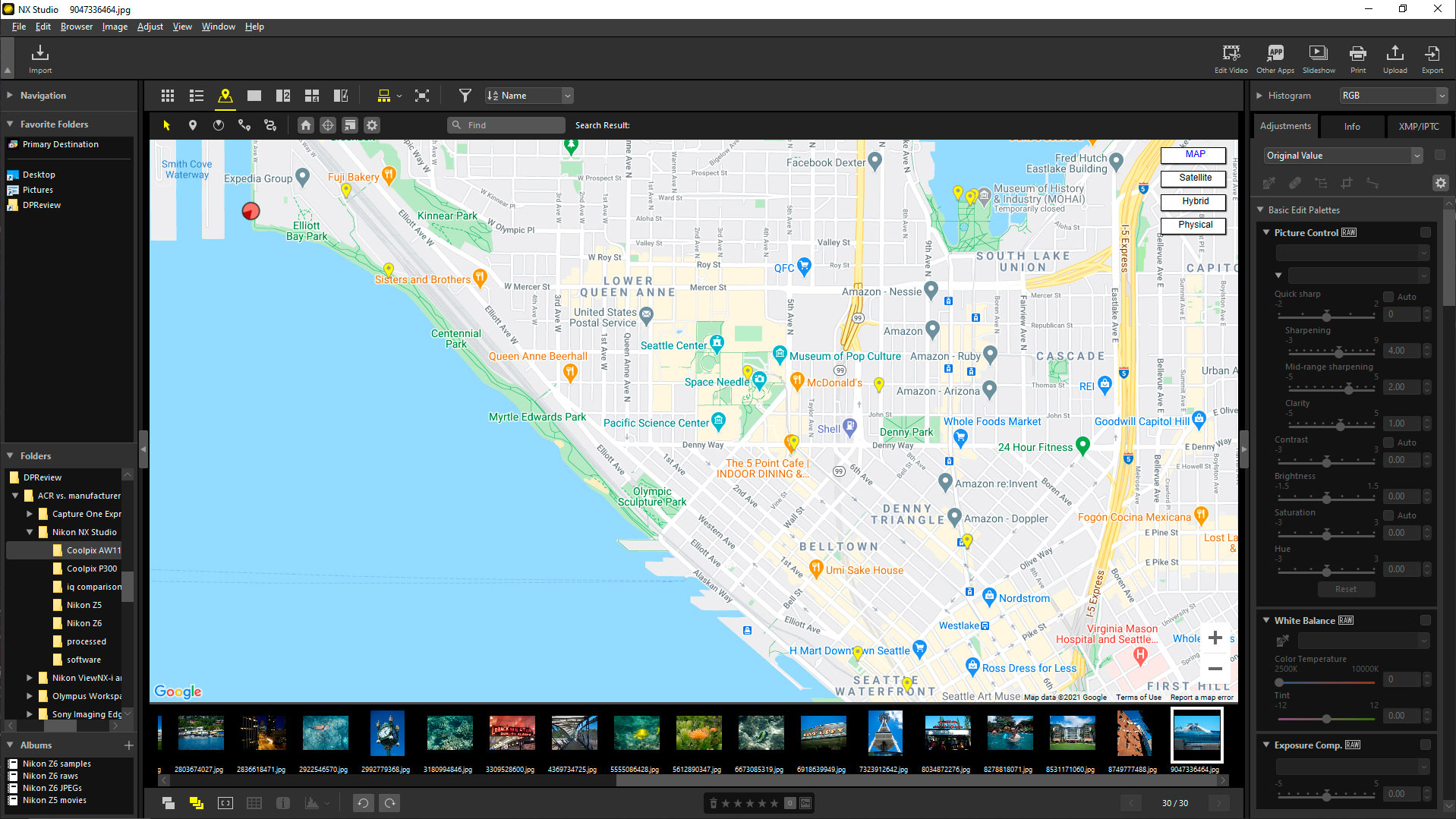Expand the Navigation panel
The width and height of the screenshot is (1456, 819).
[10, 96]
